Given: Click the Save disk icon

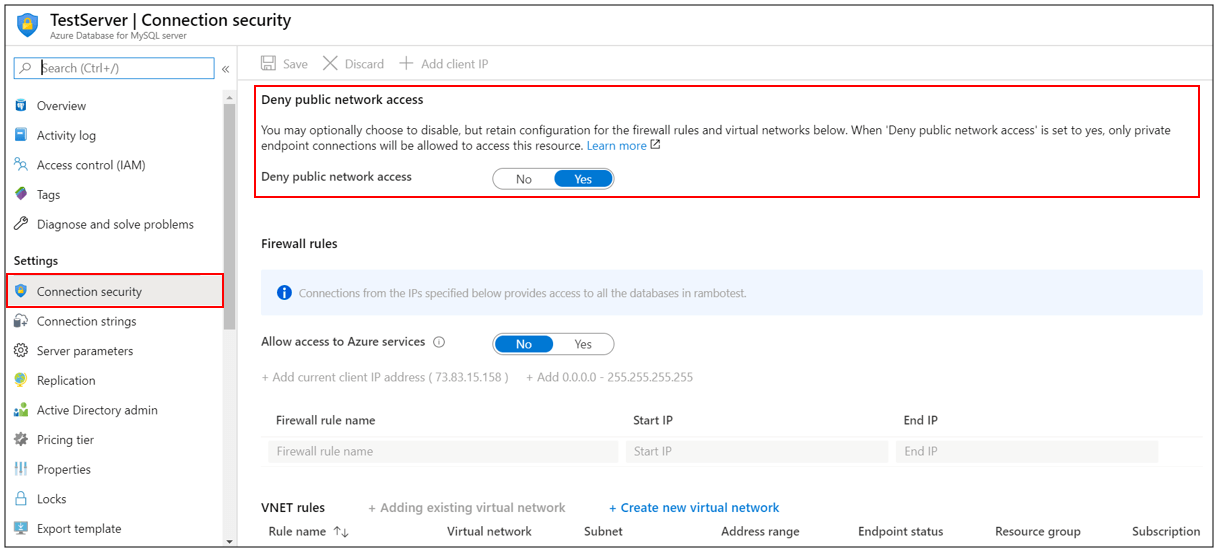Looking at the screenshot, I should pos(268,63).
